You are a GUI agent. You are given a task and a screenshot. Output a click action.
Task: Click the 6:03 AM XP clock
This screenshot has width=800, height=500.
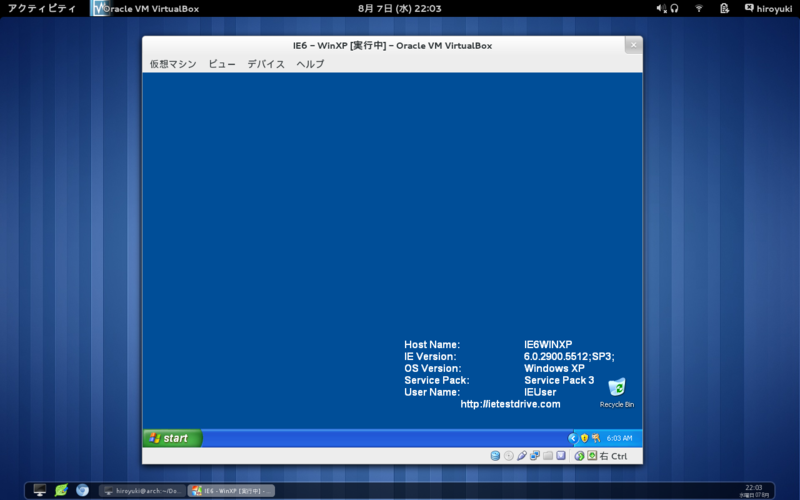point(619,438)
